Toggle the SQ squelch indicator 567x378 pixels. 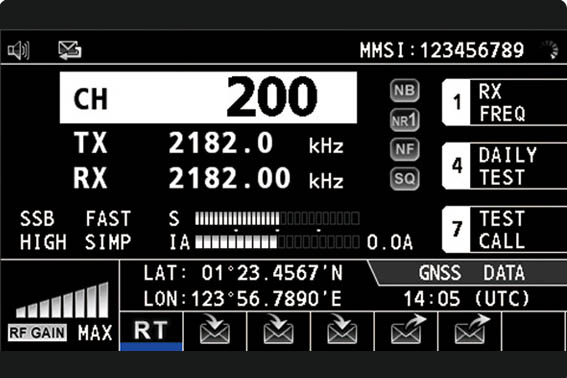point(405,179)
